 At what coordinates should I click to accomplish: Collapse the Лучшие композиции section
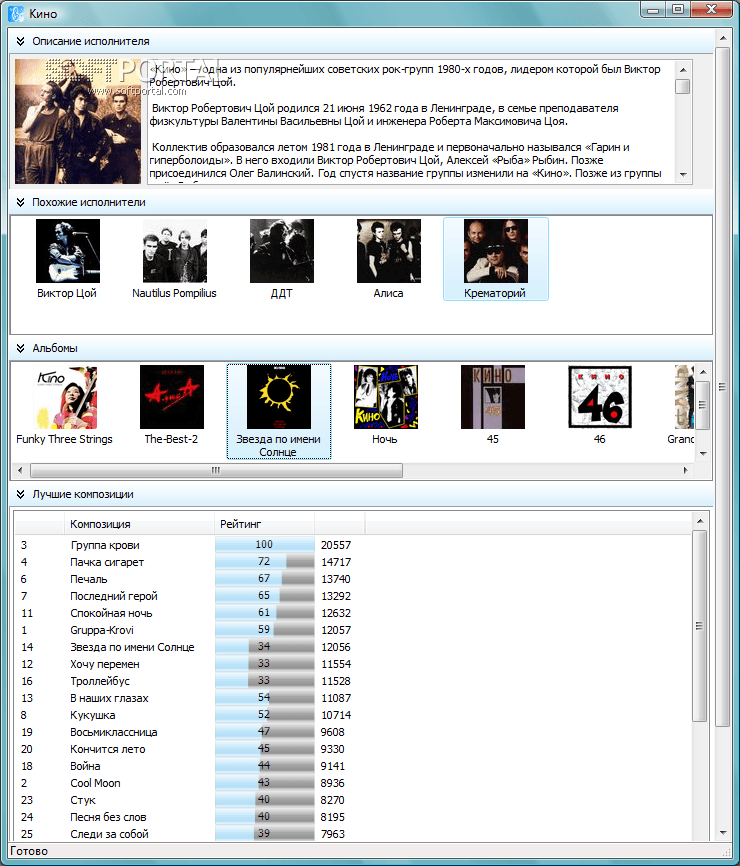20,494
